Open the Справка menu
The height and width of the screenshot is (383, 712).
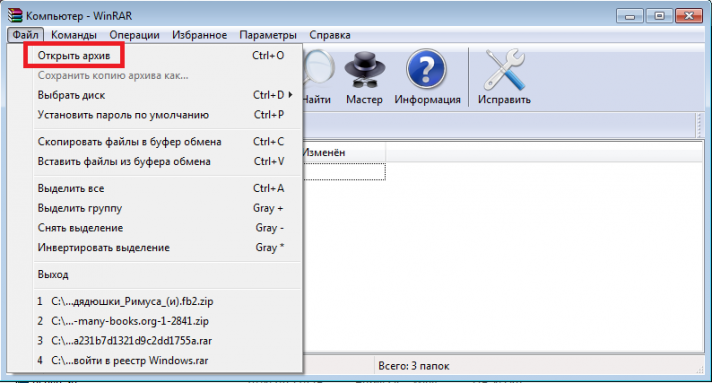[330, 35]
